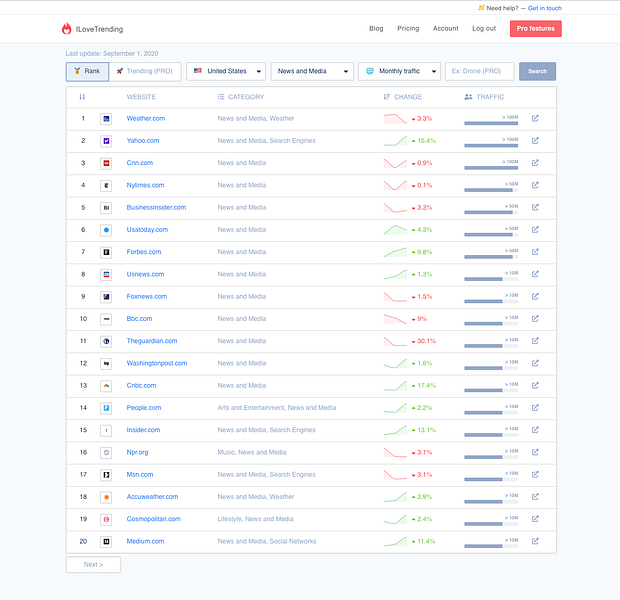
Task: Open external link icon for Cnn.com row
Action: click(535, 163)
